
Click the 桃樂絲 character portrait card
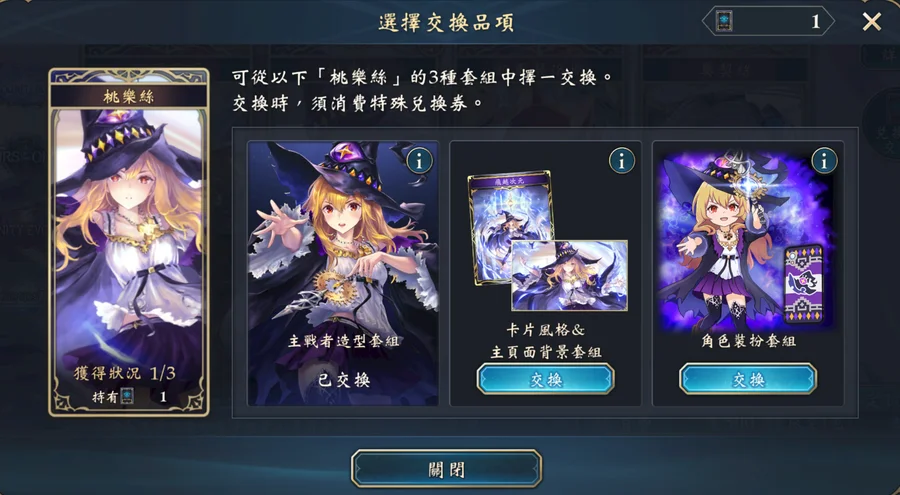click(129, 242)
